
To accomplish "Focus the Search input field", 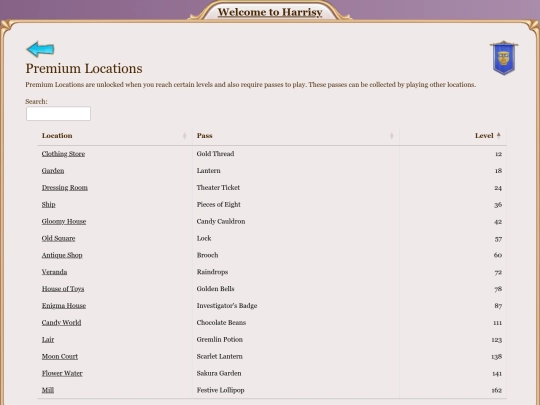I will coord(59,114).
